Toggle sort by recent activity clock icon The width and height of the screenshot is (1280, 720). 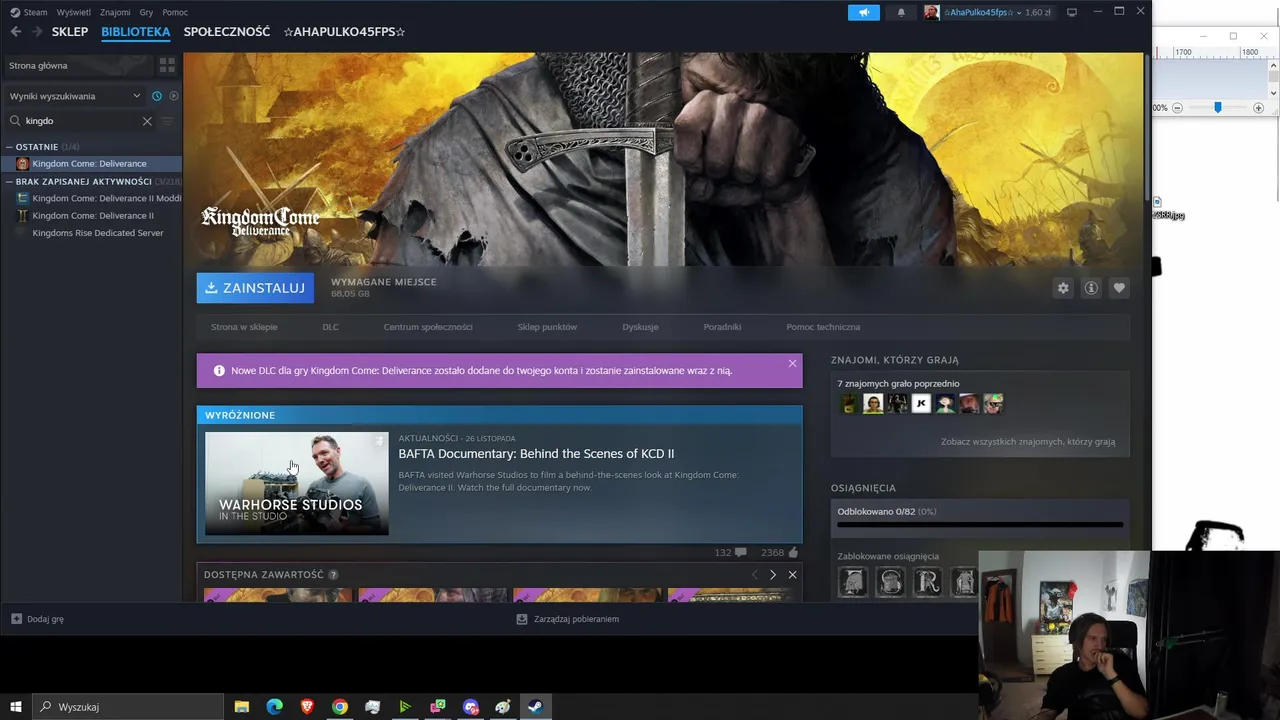click(x=157, y=96)
